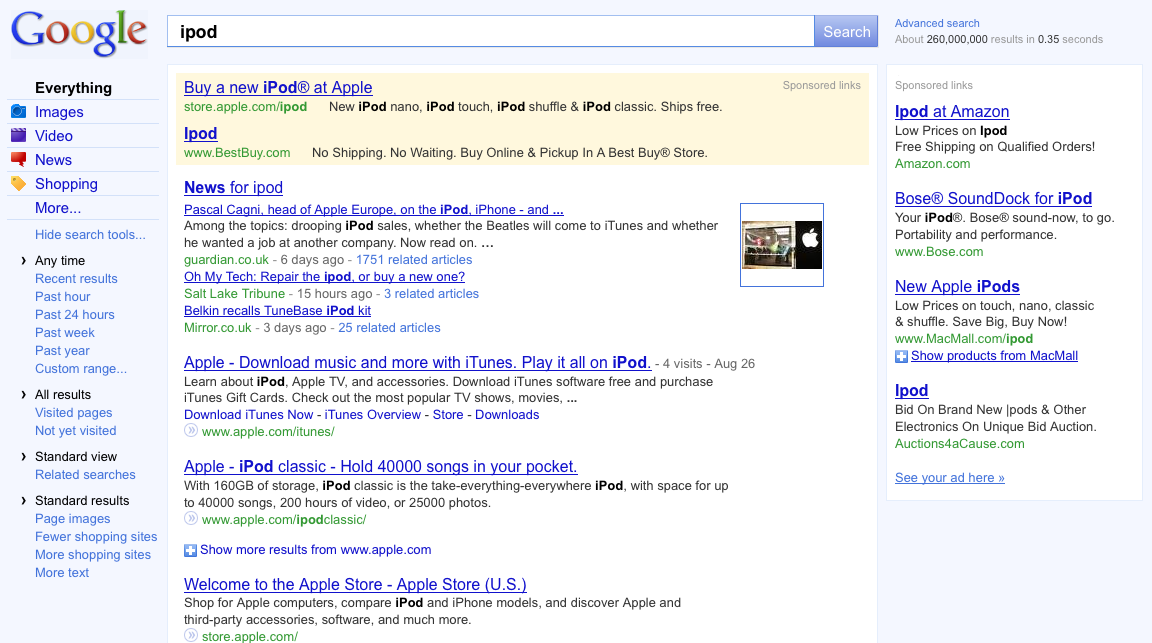Filter results to Past hour
This screenshot has height=643, width=1152.
pos(62,297)
